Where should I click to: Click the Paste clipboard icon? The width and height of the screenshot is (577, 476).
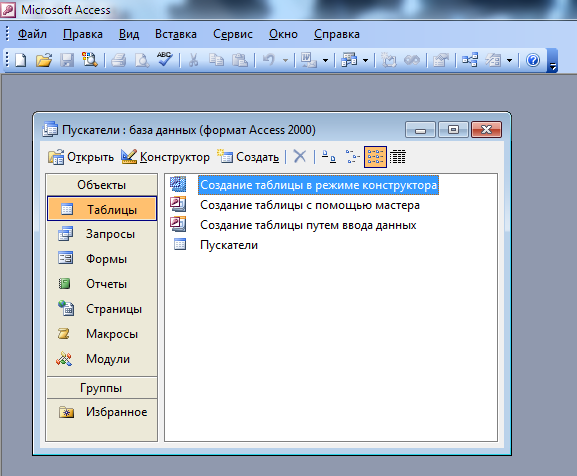(239, 60)
